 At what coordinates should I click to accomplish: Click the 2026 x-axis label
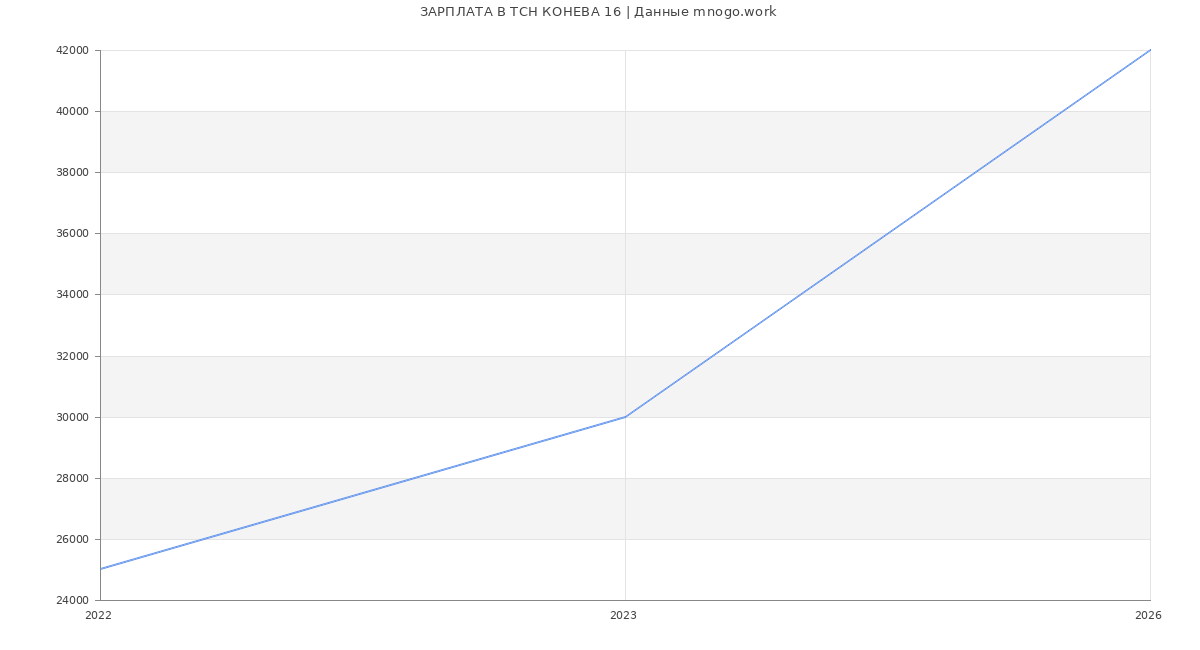coord(1148,615)
